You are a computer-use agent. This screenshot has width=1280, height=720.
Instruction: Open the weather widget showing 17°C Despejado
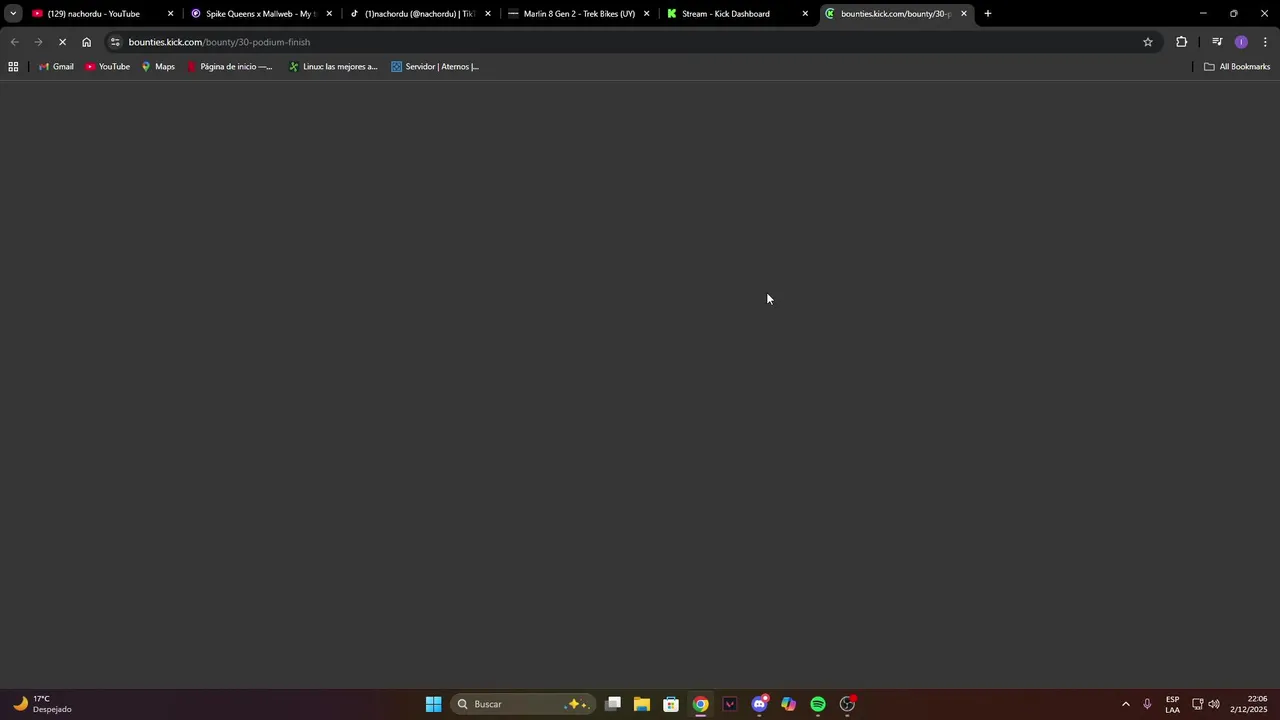(x=42, y=704)
